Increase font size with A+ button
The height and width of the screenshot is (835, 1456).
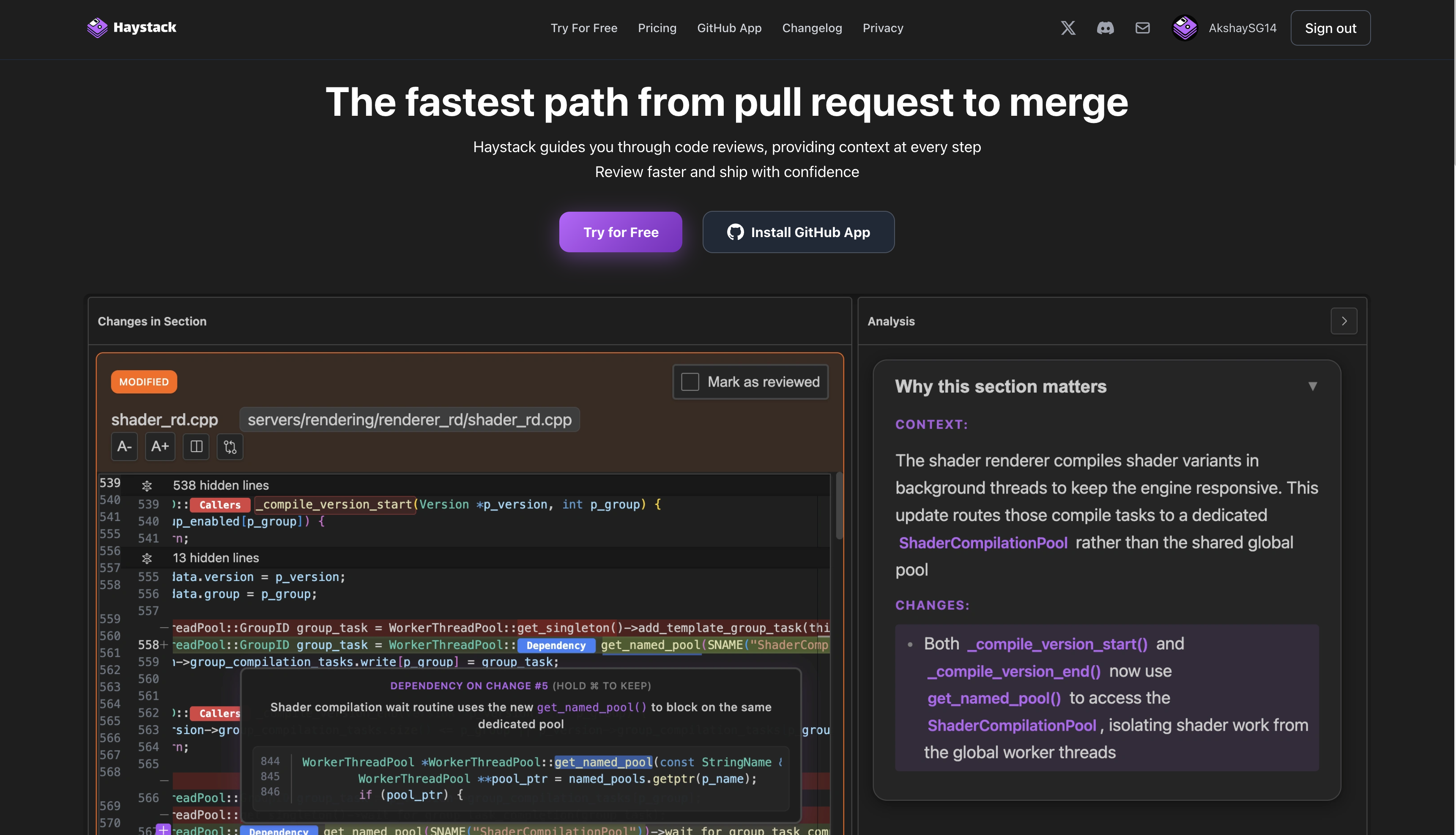[x=159, y=446]
